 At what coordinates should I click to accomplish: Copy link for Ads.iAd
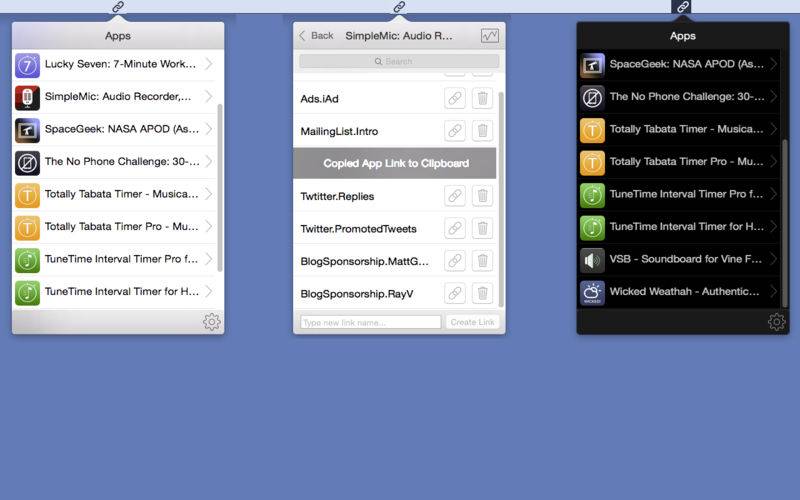(x=455, y=99)
